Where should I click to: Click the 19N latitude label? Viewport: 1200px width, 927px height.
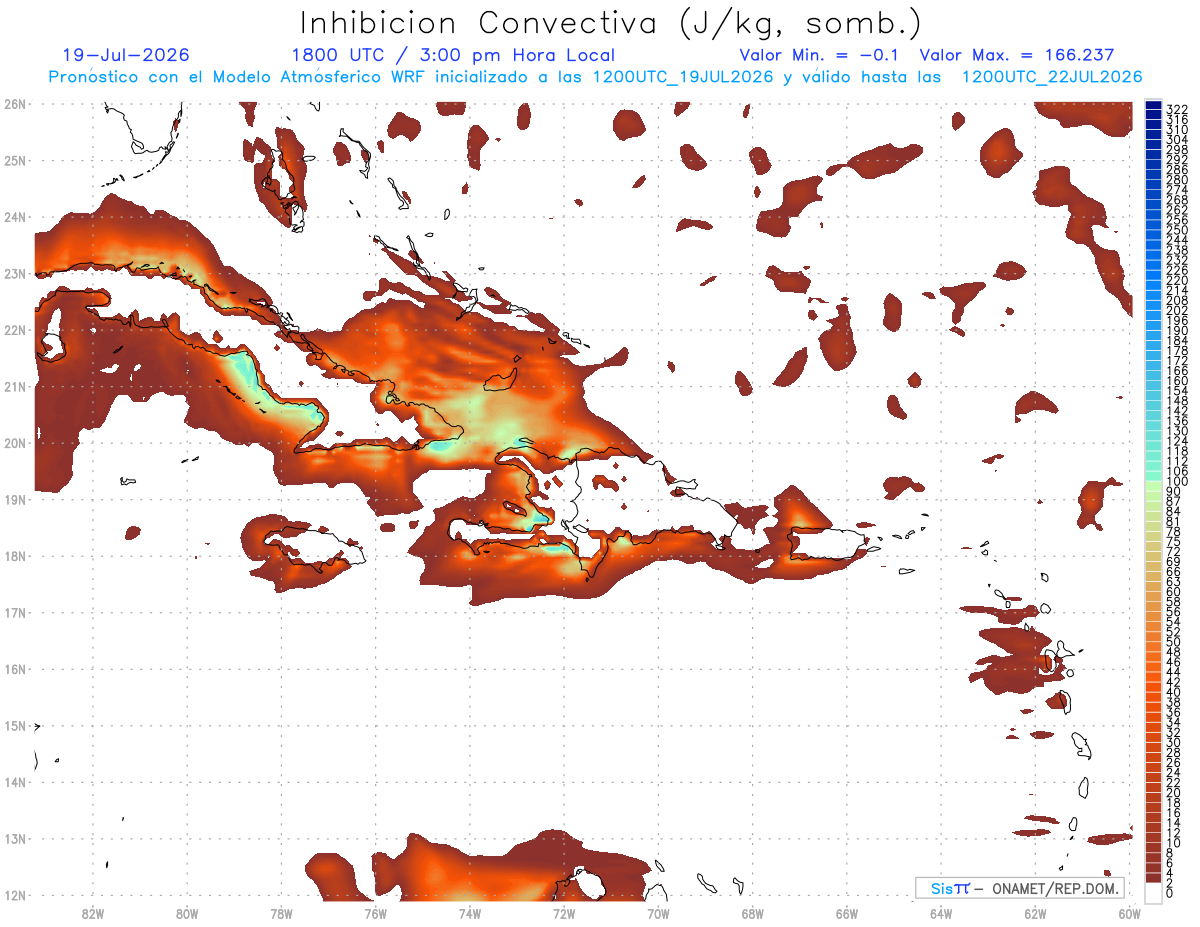(15, 499)
